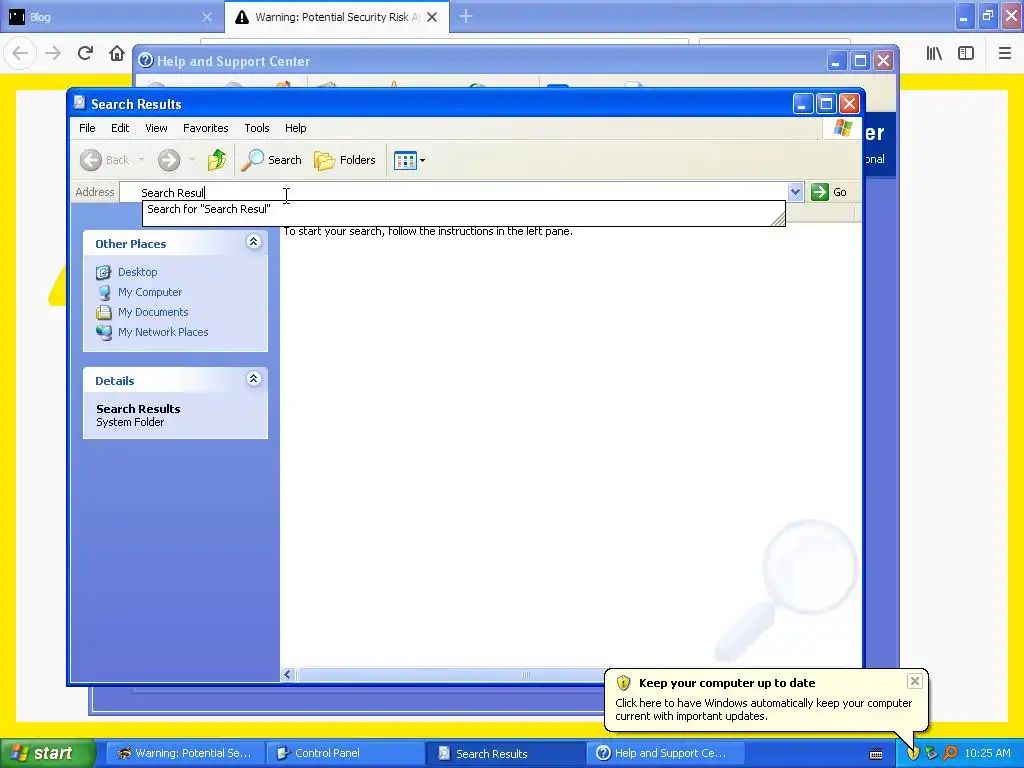Click the yellow security shield tray icon
The height and width of the screenshot is (768, 1024).
pyautogui.click(x=913, y=753)
